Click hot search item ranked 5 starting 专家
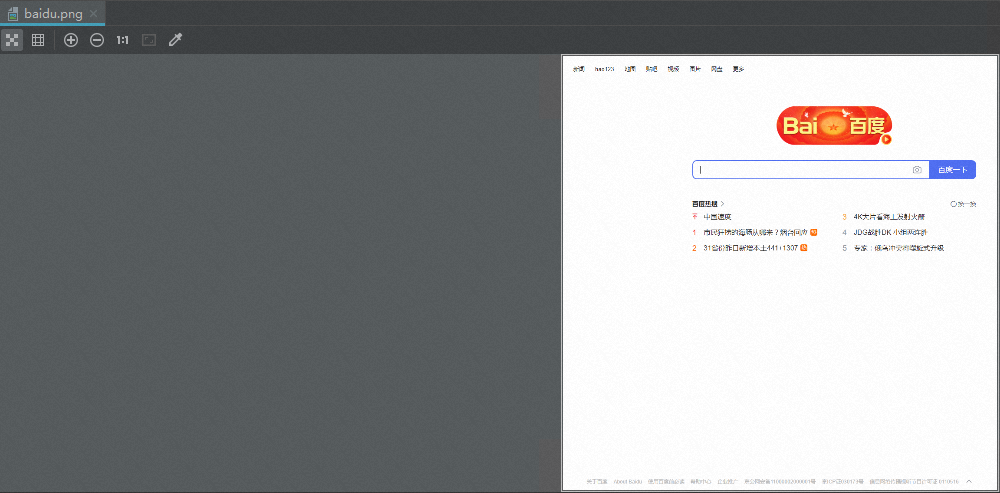1000x493 pixels. [x=893, y=248]
